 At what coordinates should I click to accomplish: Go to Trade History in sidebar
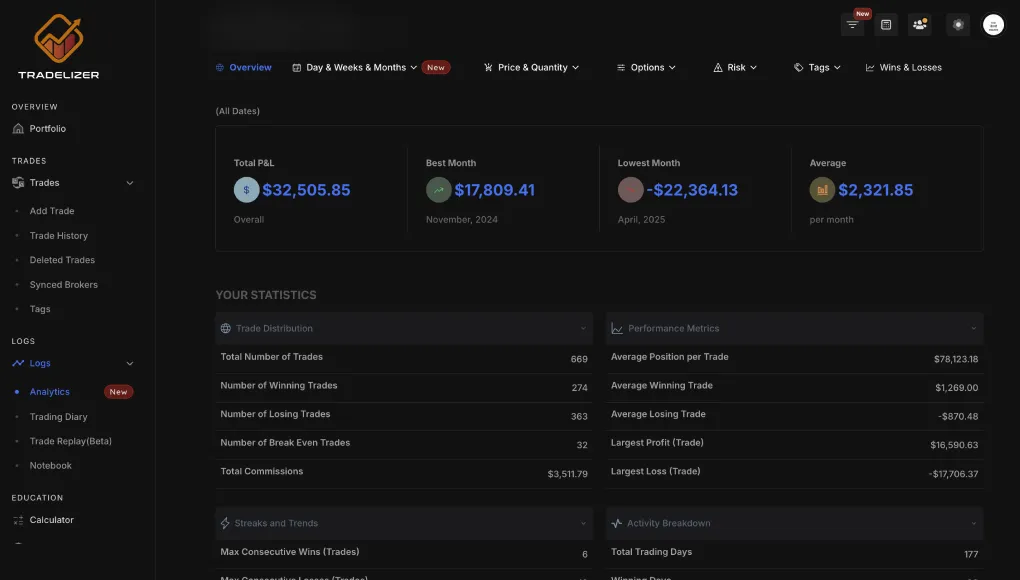tap(59, 236)
